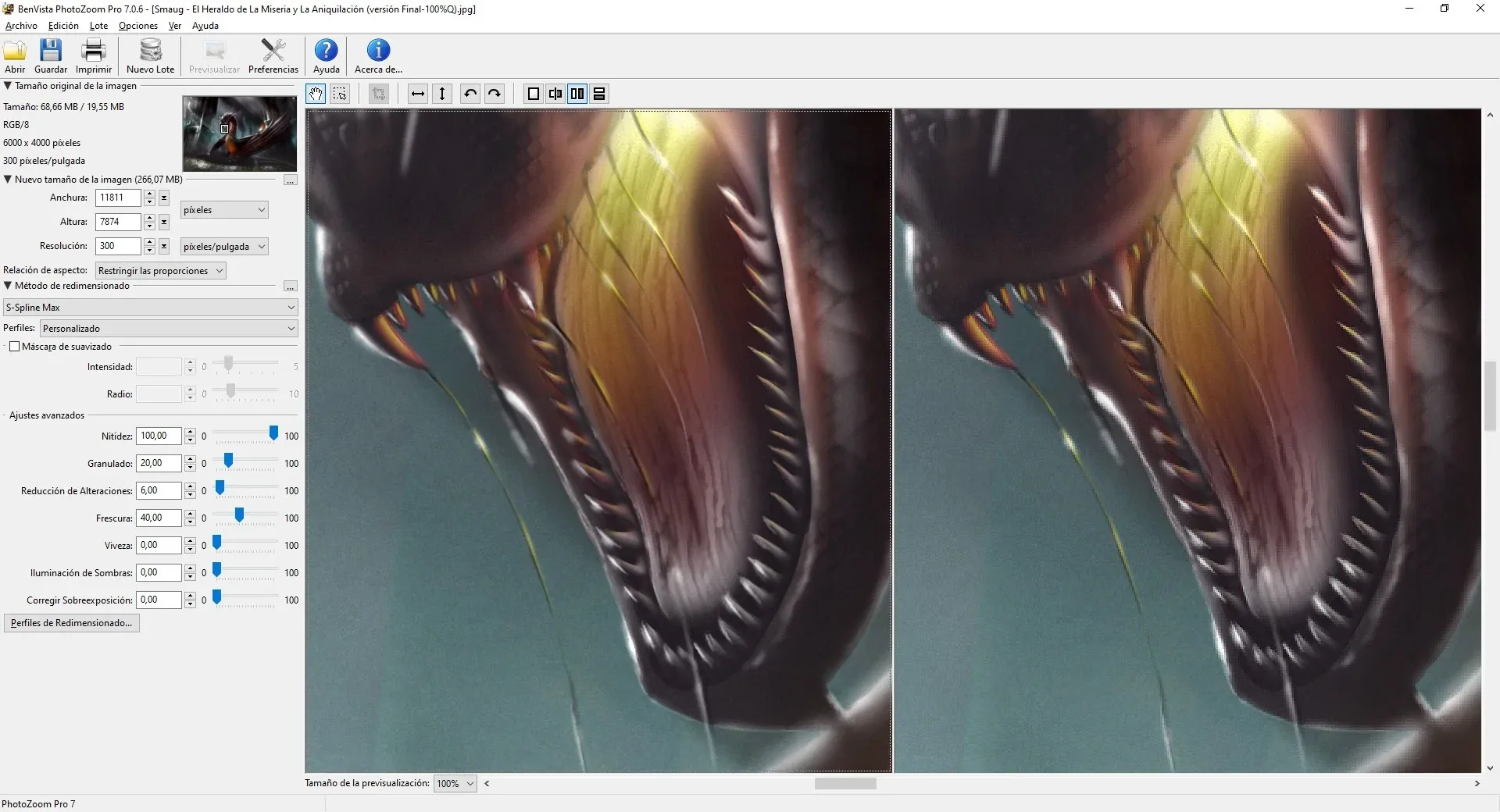This screenshot has width=1500, height=812.
Task: Open the Perfiles Personalizado dropdown
Action: point(170,329)
